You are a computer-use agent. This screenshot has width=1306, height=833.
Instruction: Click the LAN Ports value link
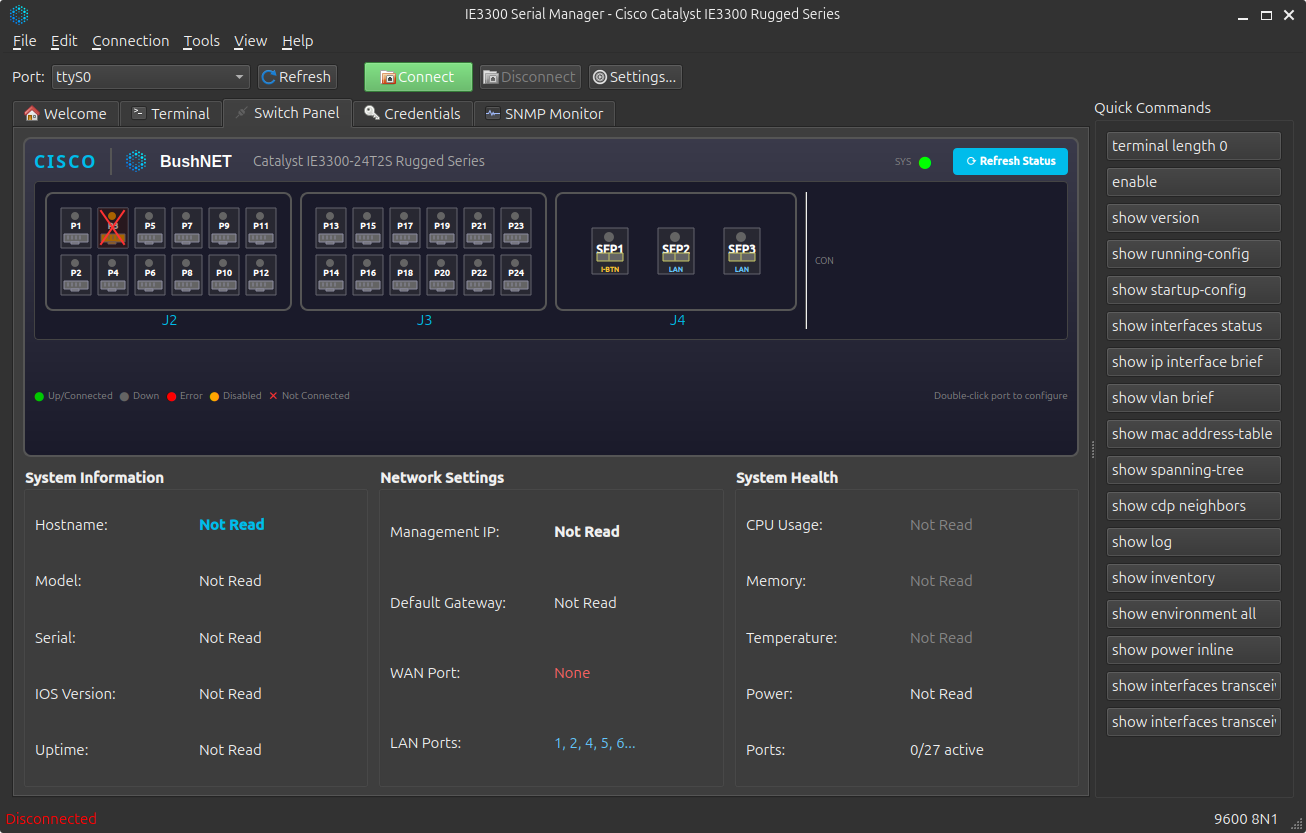[x=594, y=743]
